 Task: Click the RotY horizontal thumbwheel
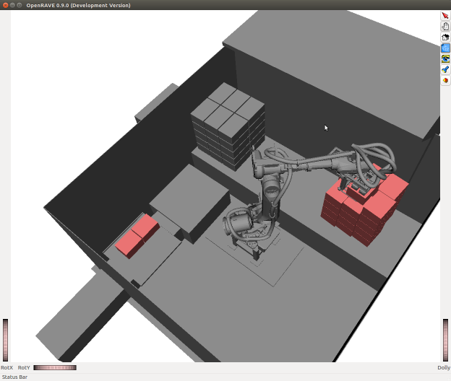tap(55, 367)
